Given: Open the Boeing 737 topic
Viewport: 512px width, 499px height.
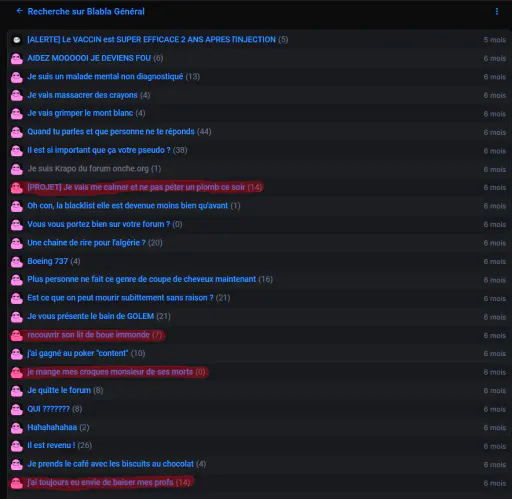Looking at the screenshot, I should pyautogui.click(x=48, y=261).
